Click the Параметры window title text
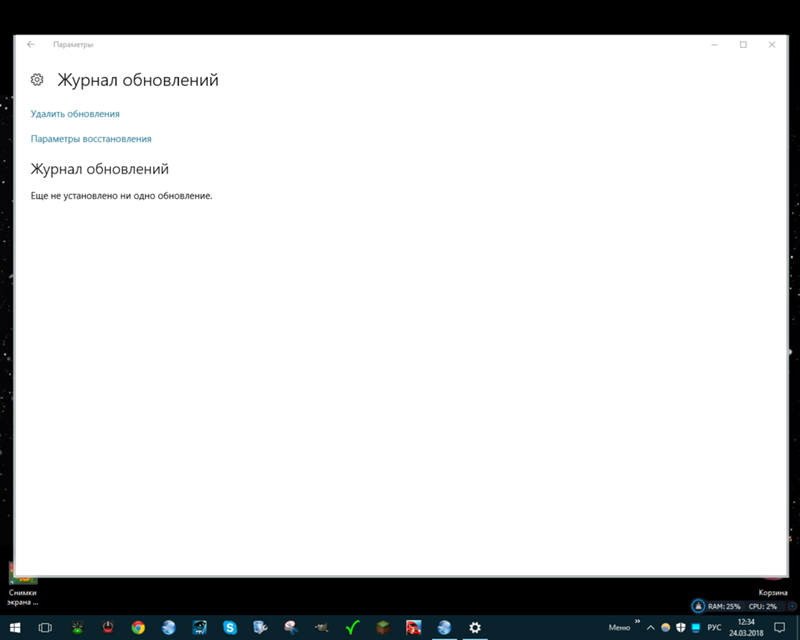 [73, 44]
